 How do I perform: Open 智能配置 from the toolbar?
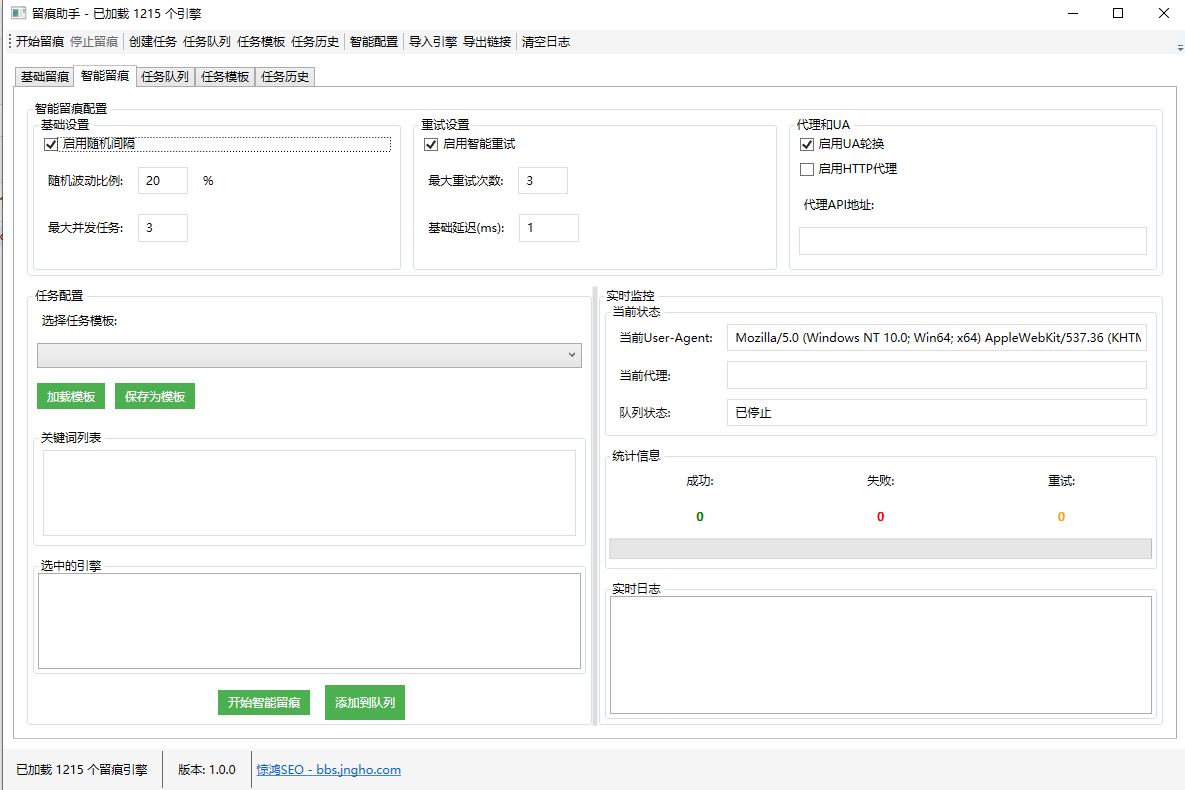(373, 42)
